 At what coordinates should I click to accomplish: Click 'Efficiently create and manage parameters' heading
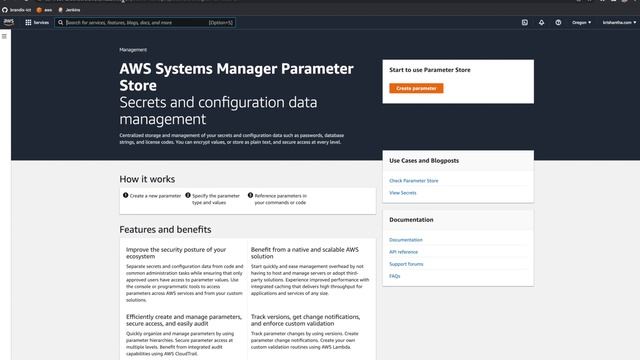184,320
